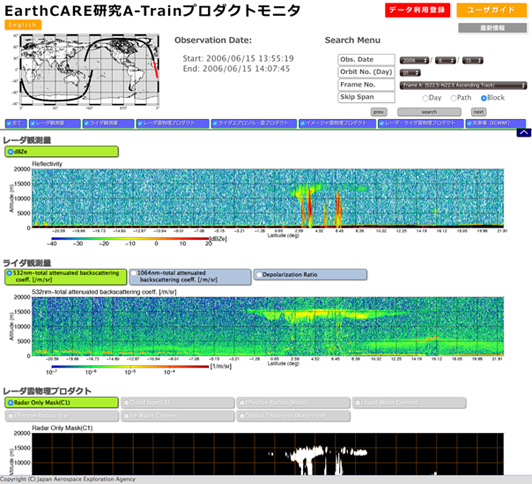Open the Orbit No. (Day) dropdown
Viewport: 532px width, 484px height.
point(410,73)
